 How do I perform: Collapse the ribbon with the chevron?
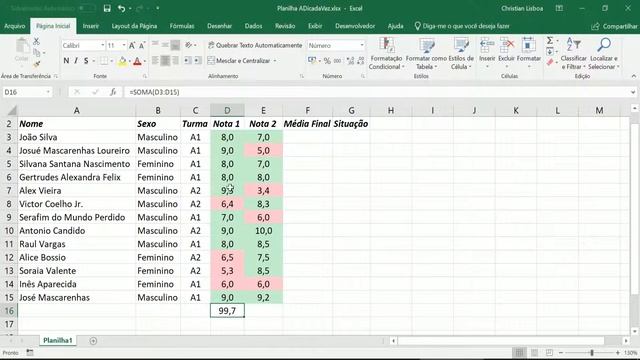[x=633, y=76]
